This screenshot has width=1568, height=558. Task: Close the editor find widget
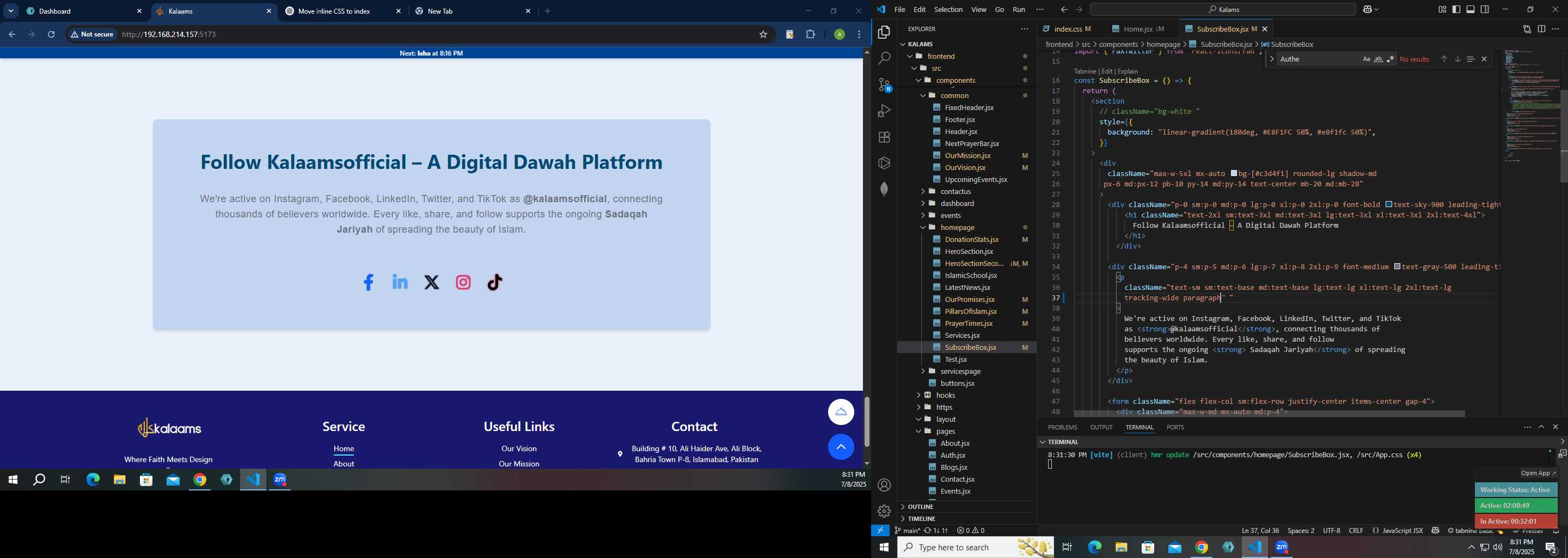pyautogui.click(x=1484, y=59)
